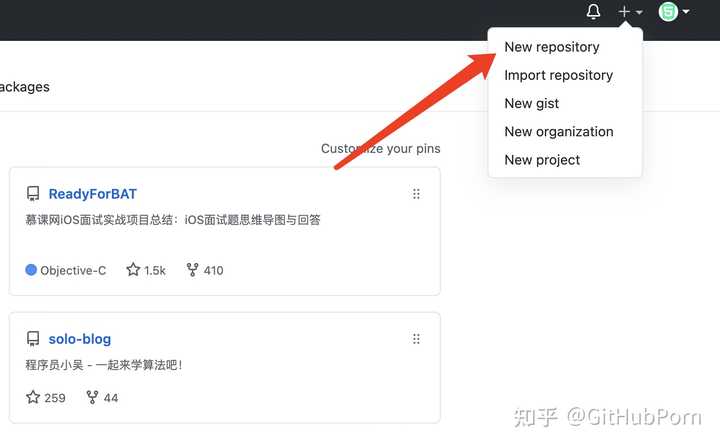Click the repo icon beside ReadyForBAT

(x=33, y=194)
